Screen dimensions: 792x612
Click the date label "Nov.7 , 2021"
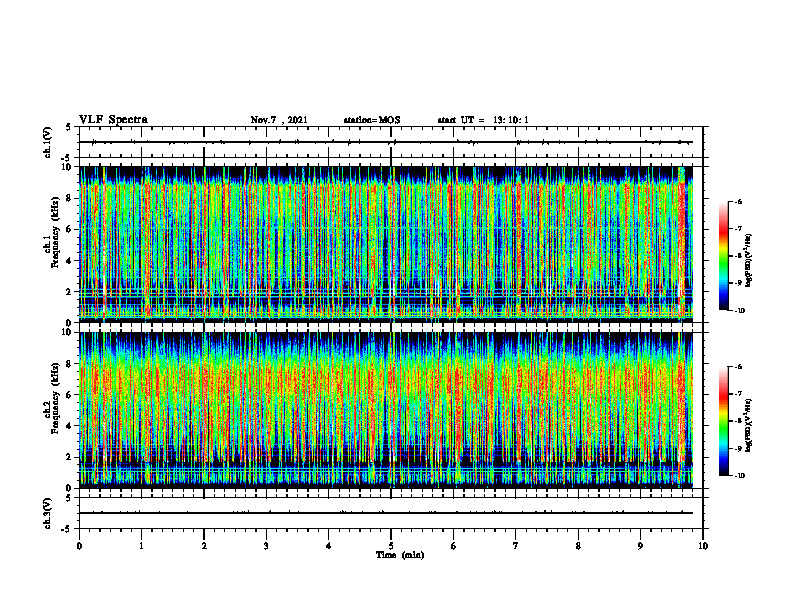click(x=279, y=120)
